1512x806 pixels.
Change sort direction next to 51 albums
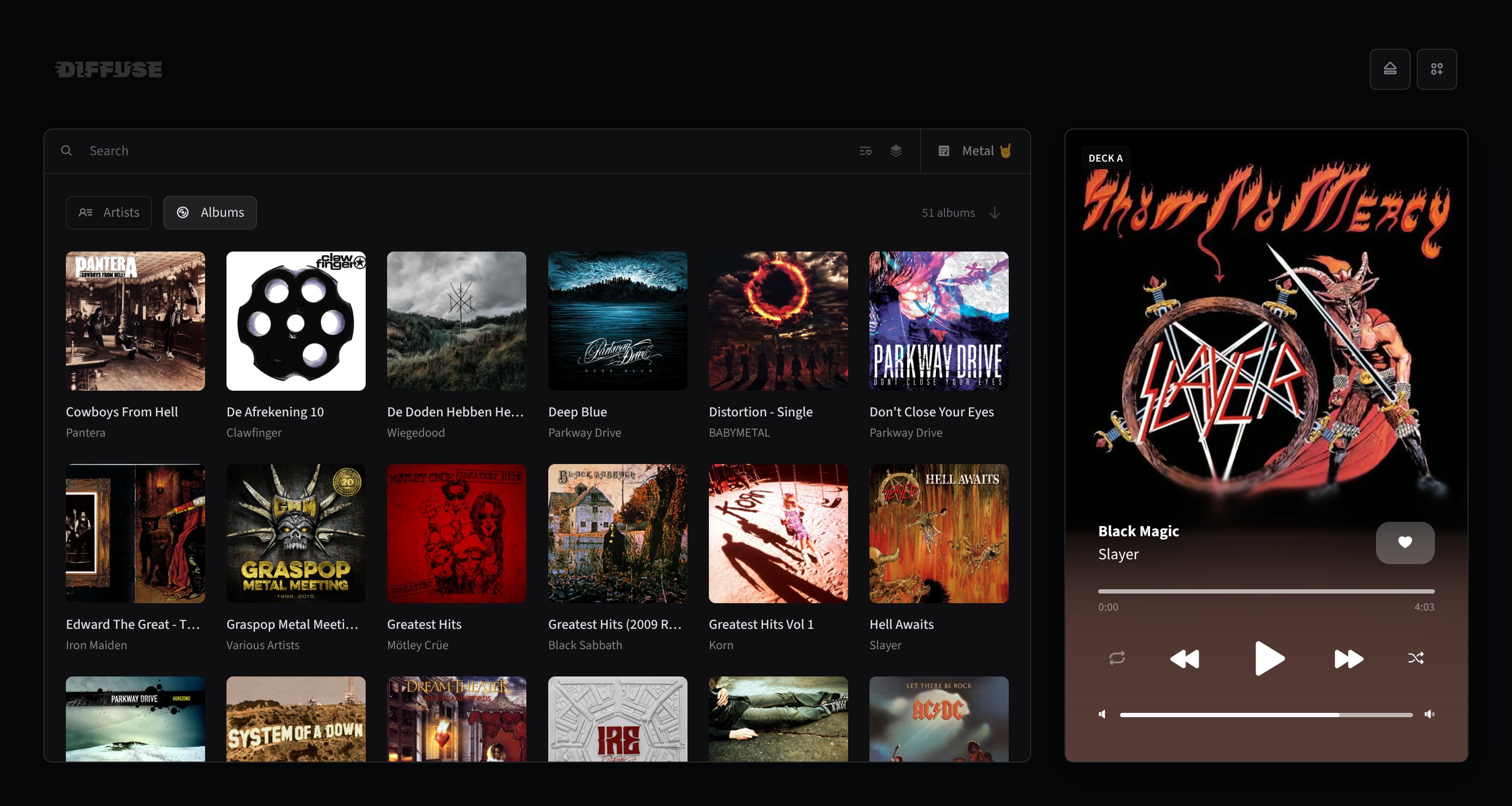[x=994, y=212]
